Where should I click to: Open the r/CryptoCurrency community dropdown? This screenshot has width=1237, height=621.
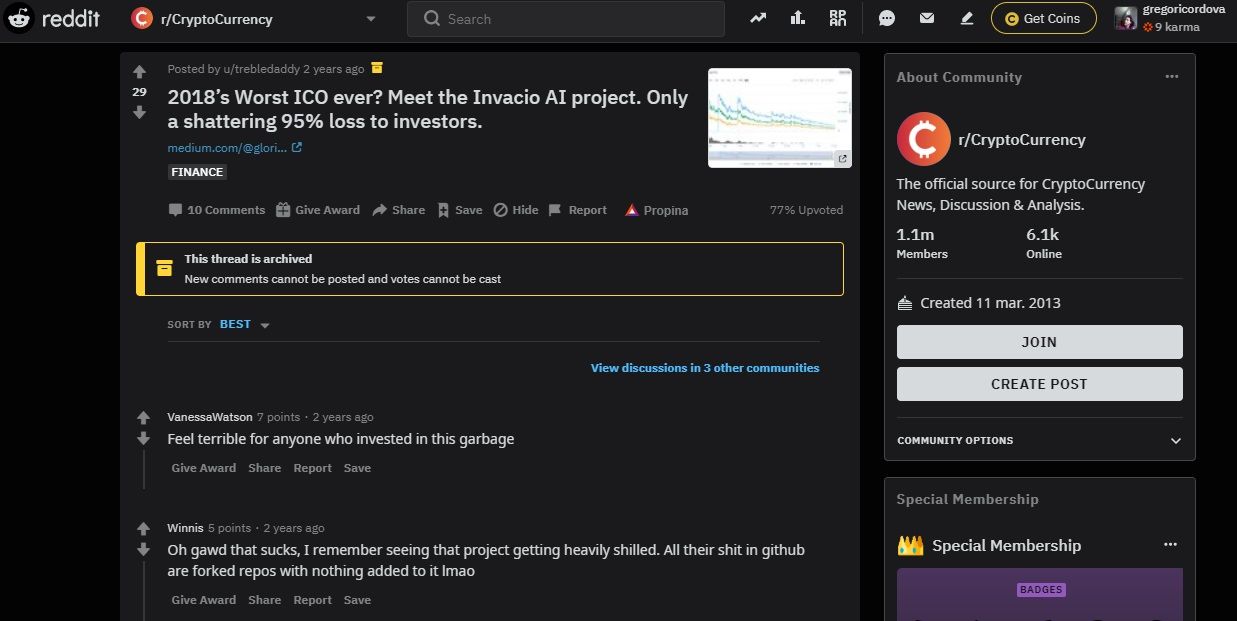click(x=255, y=18)
